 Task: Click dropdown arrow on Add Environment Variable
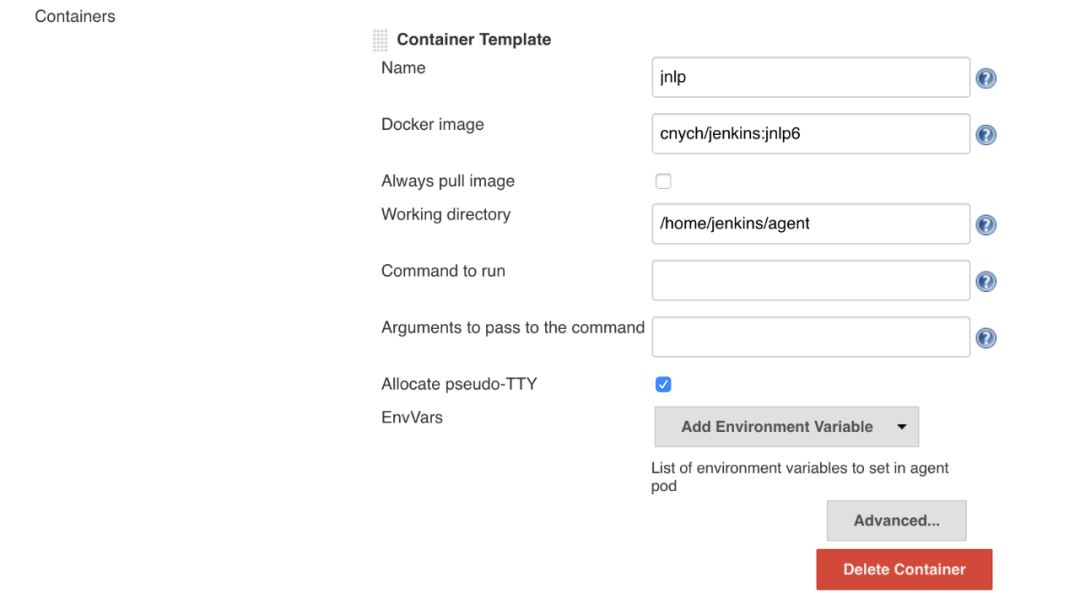901,427
